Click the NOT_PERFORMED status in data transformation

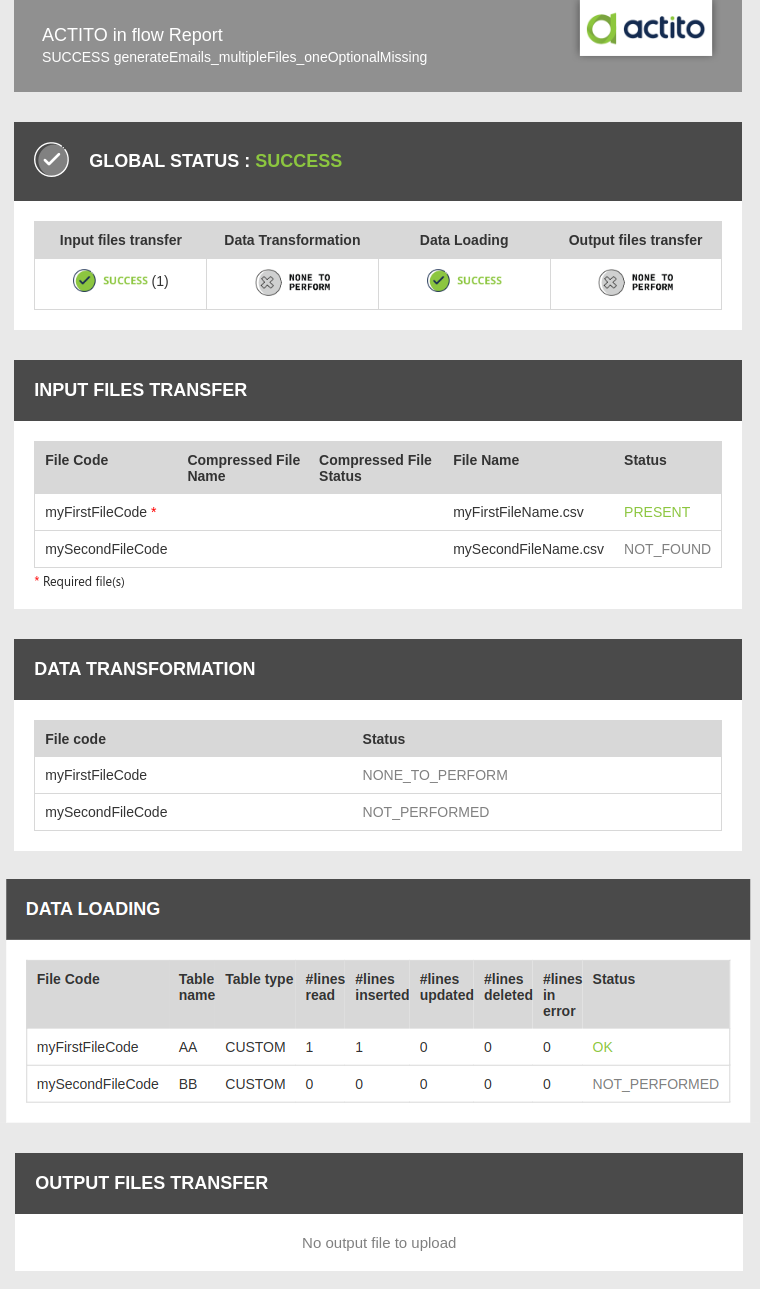(426, 812)
